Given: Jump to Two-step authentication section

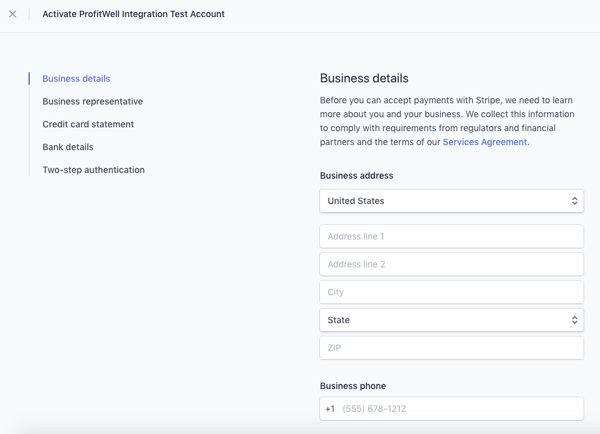Looking at the screenshot, I should 93,170.
